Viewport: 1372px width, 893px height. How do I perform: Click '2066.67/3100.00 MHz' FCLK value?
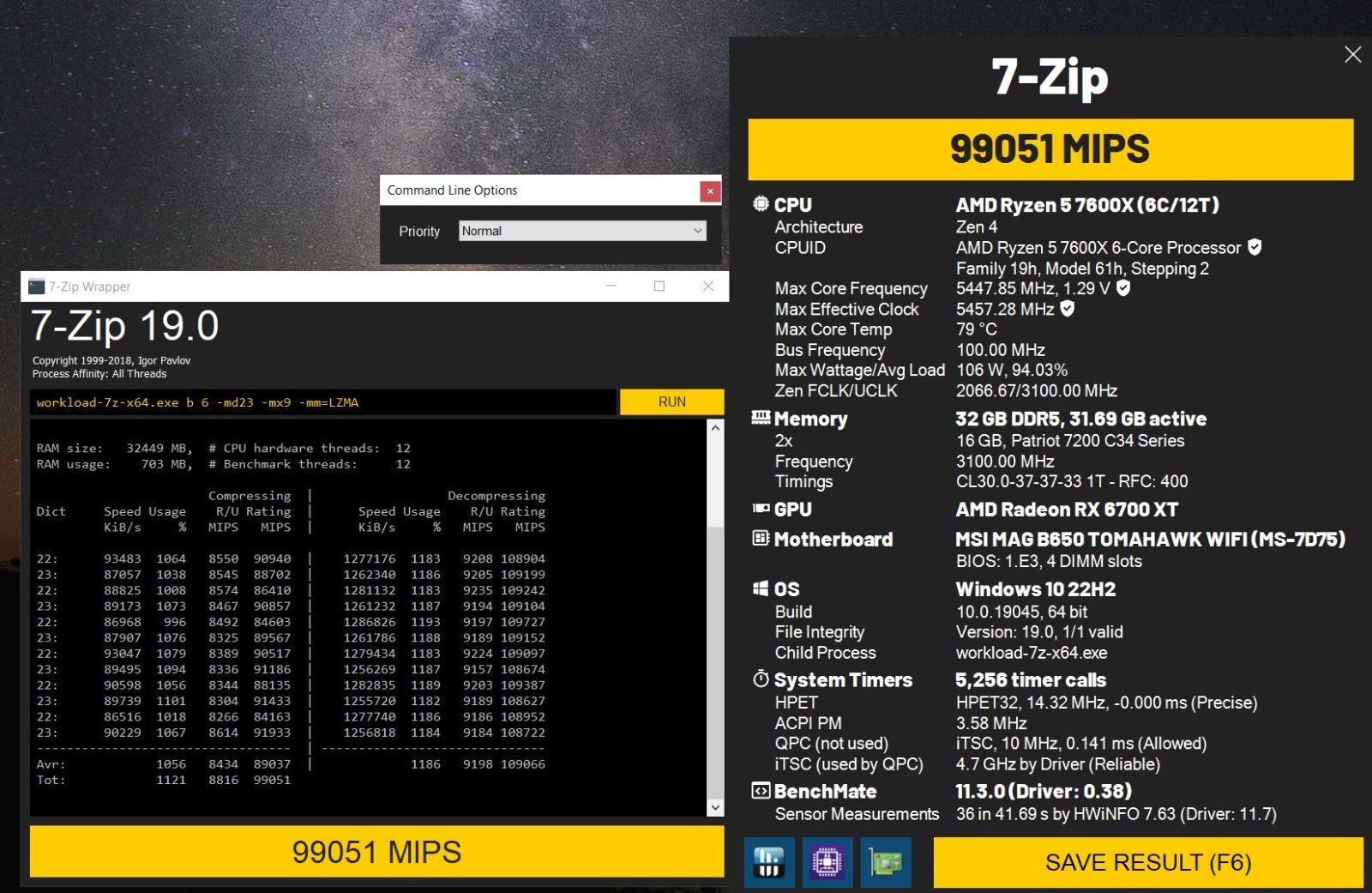[x=1037, y=391]
